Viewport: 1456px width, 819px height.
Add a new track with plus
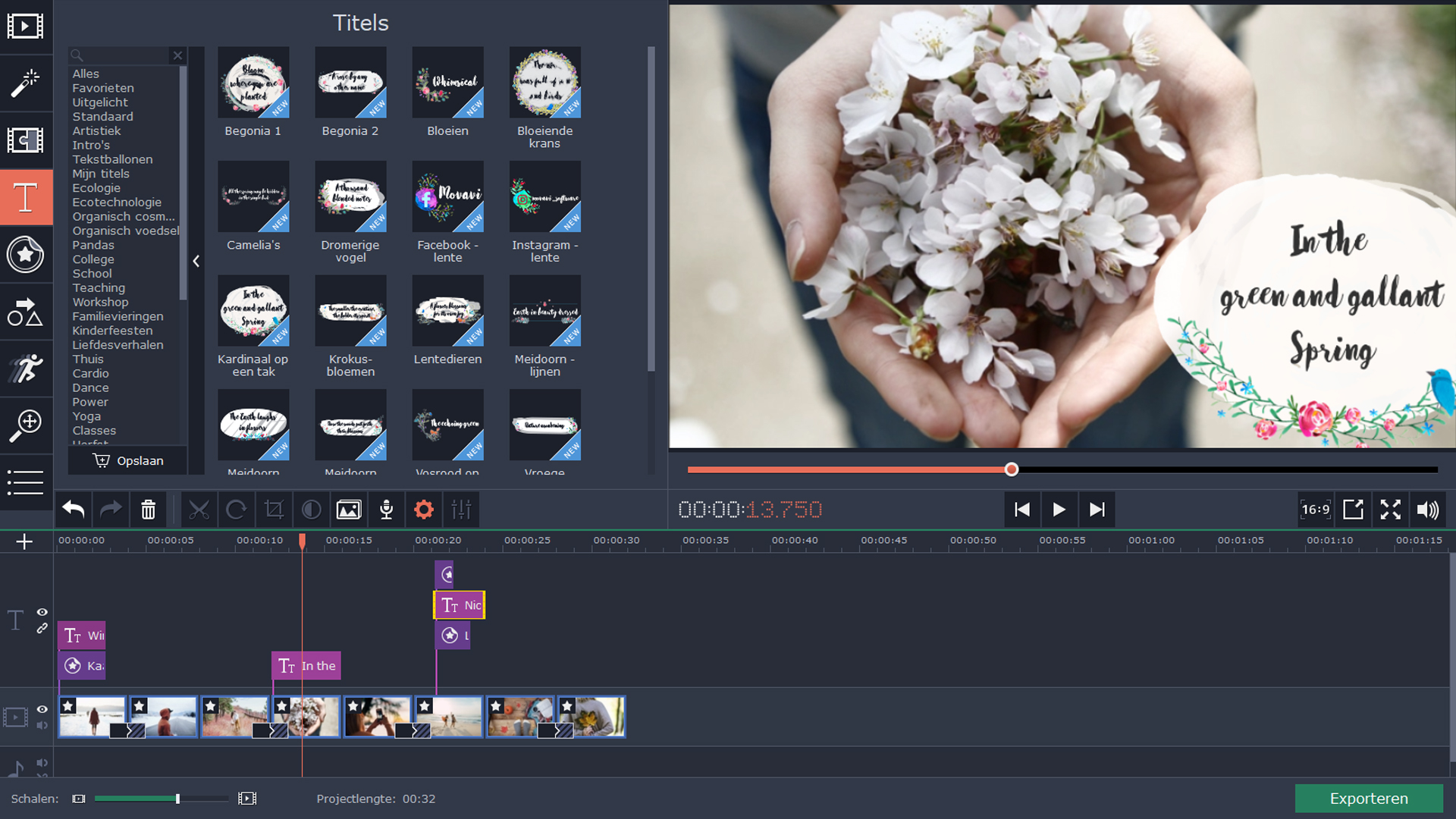(x=24, y=541)
